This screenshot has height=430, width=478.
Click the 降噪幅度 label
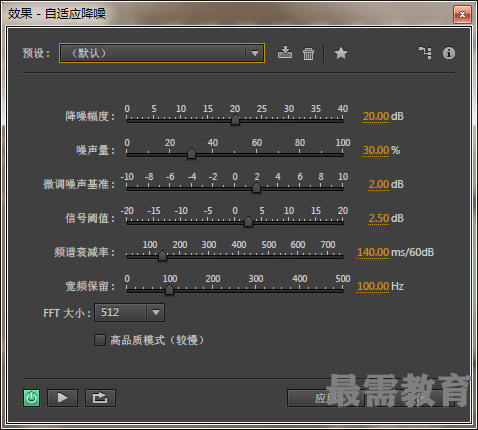pos(90,116)
